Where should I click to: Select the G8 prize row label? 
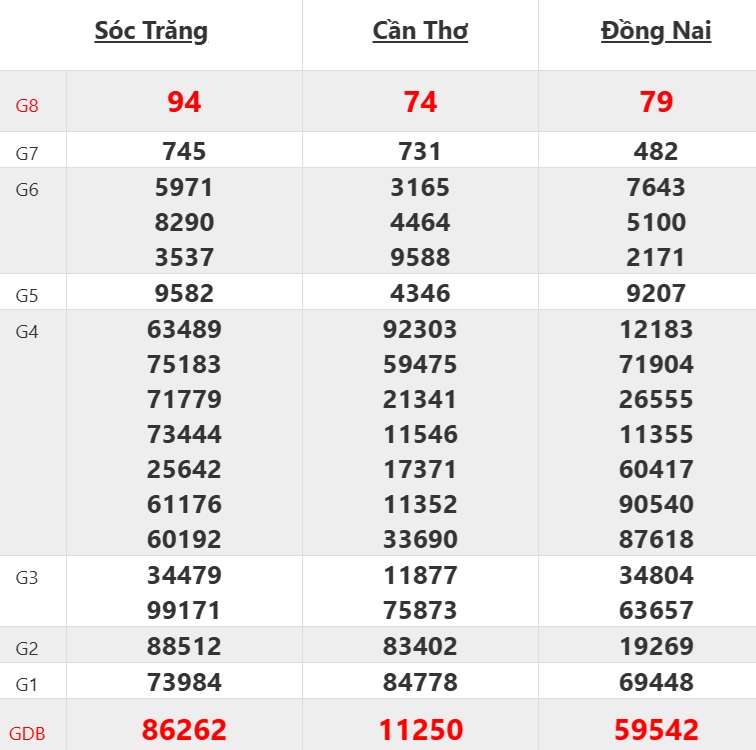point(27,103)
